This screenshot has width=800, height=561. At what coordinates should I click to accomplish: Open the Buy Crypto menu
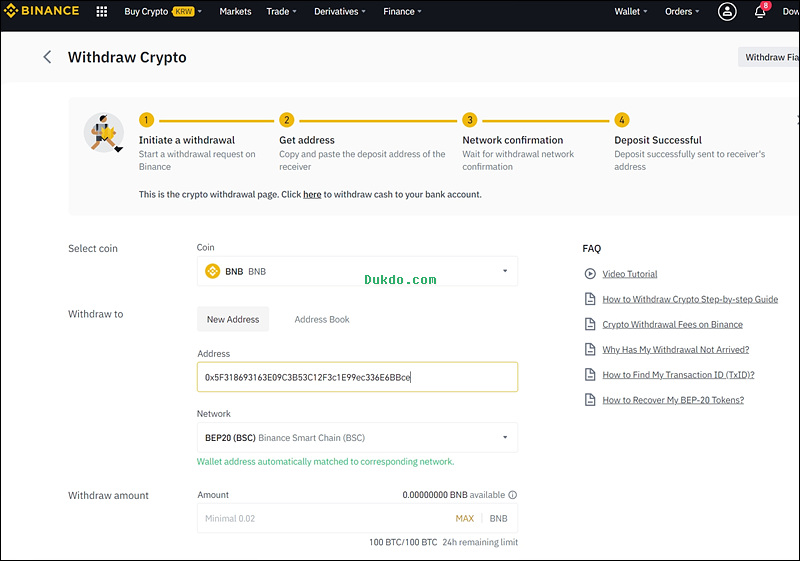click(163, 11)
